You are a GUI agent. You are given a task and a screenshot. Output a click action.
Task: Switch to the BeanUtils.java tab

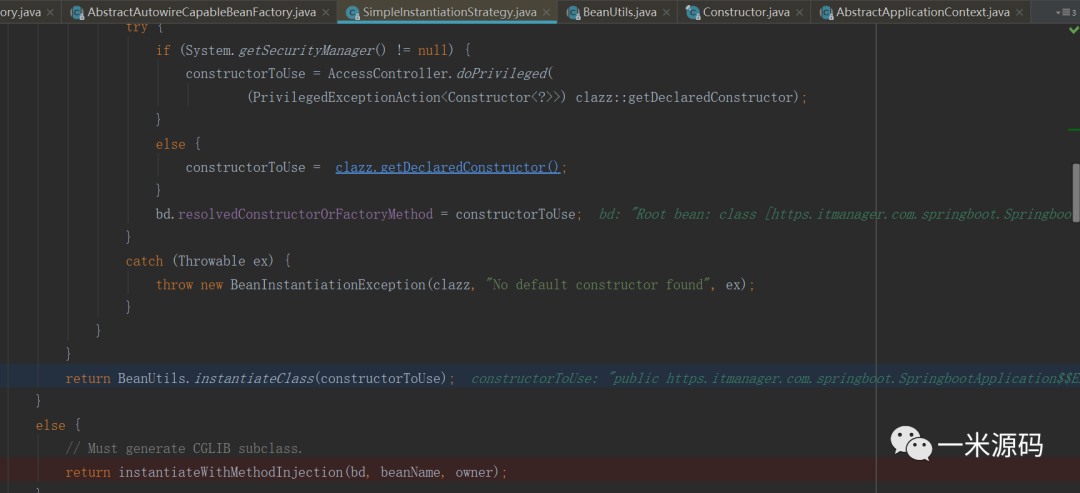[x=619, y=12]
